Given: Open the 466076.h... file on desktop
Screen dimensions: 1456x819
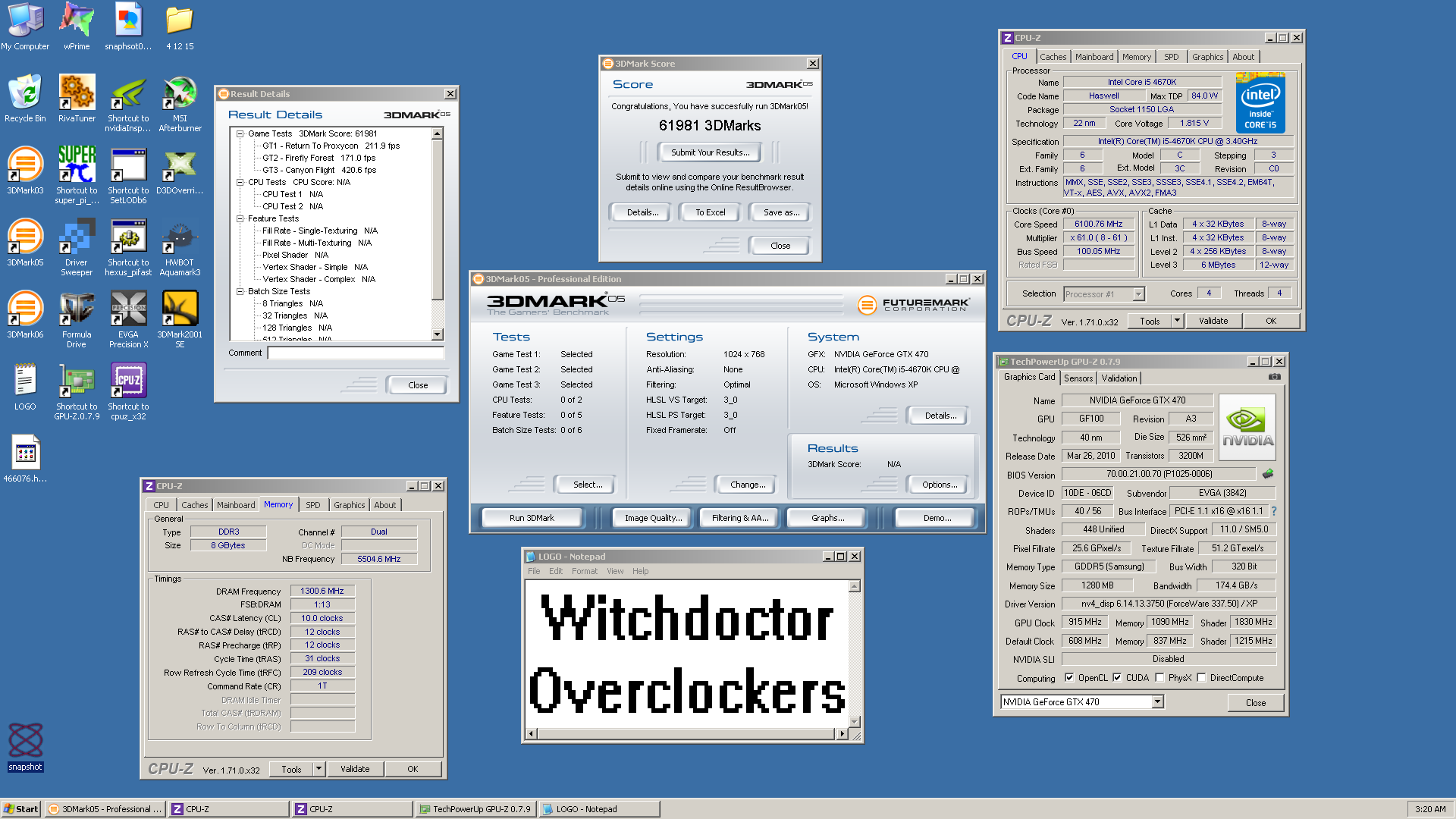Looking at the screenshot, I should tap(25, 459).
